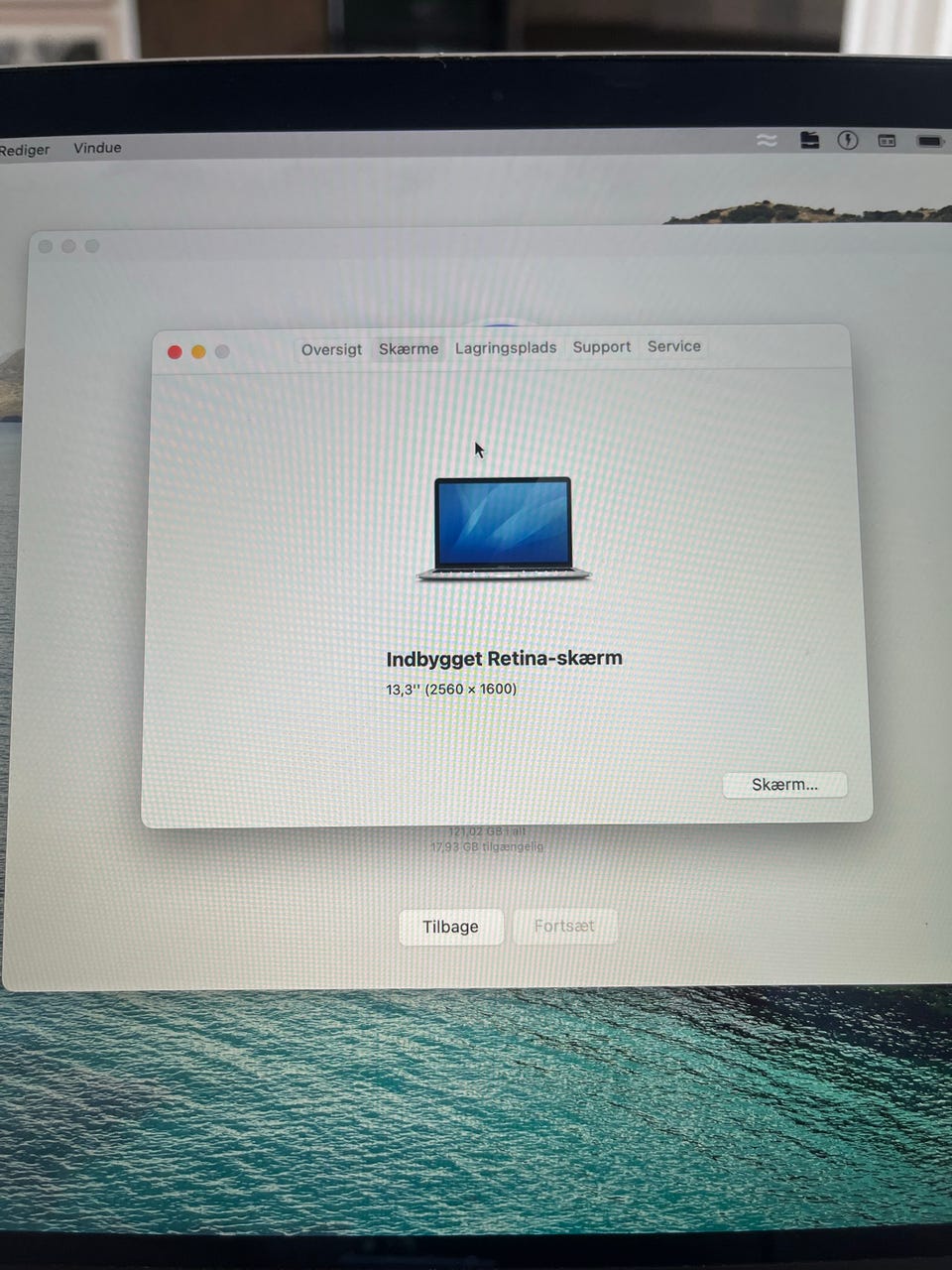Click the lightning bolt circle icon
Viewport: 952px width, 1270px height.
pos(848,140)
